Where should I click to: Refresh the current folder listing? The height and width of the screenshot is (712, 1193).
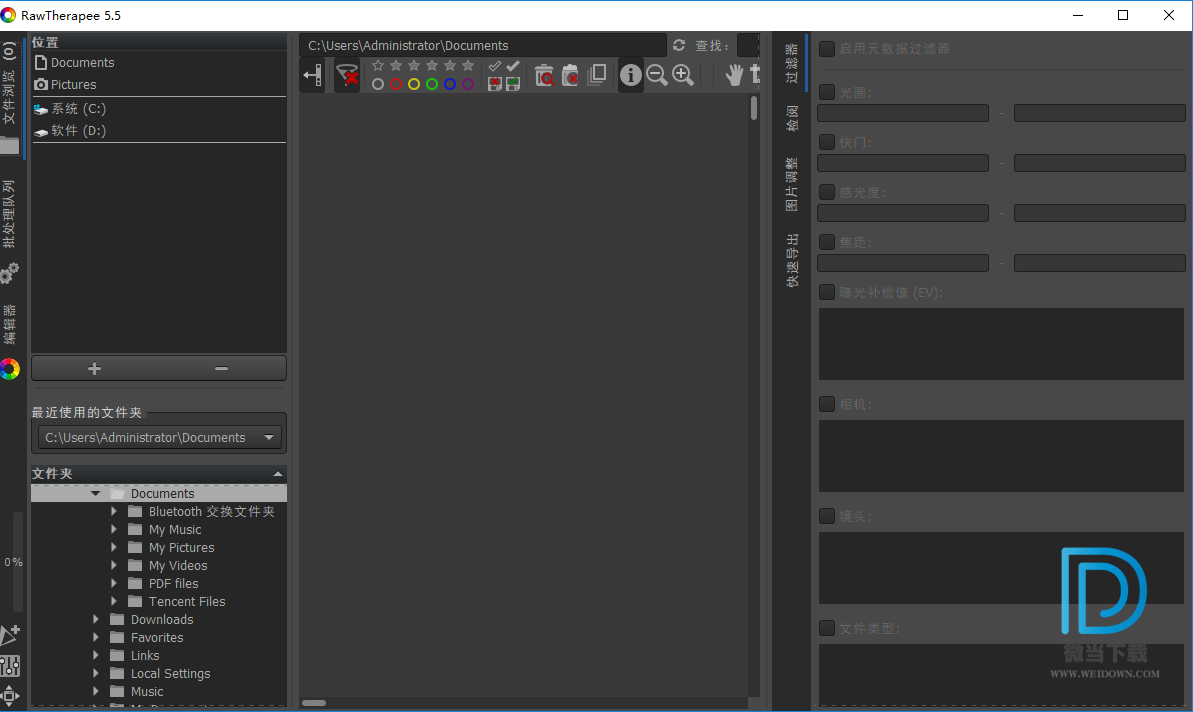click(x=679, y=45)
